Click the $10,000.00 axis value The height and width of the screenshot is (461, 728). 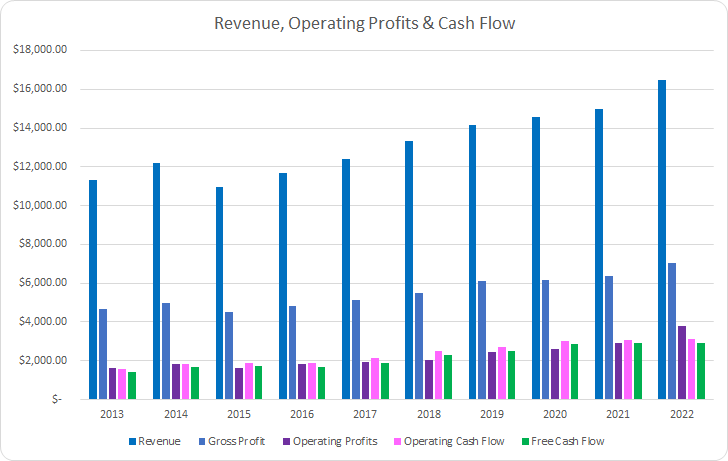(x=40, y=205)
